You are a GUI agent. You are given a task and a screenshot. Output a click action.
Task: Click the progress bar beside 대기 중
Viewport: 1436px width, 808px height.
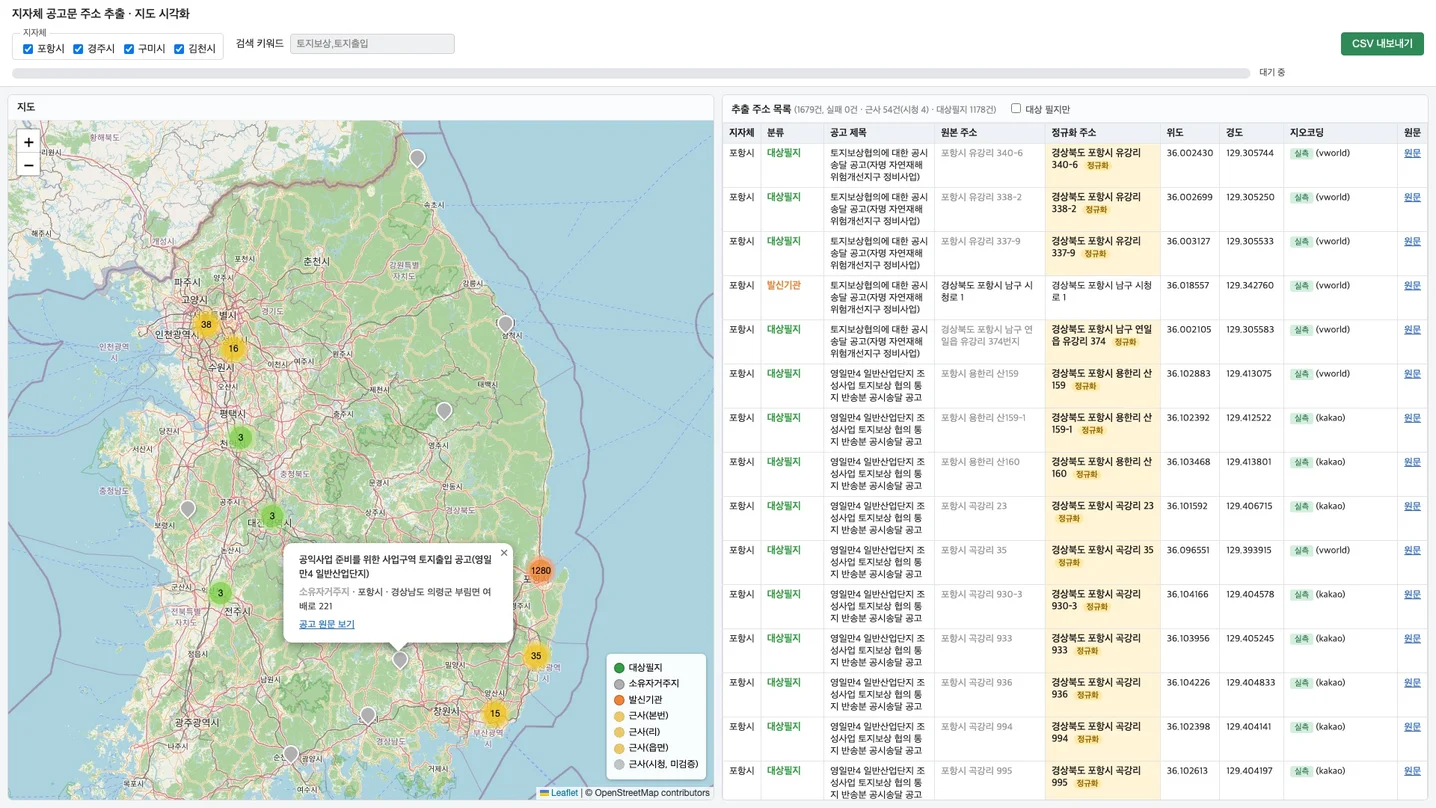coord(631,73)
